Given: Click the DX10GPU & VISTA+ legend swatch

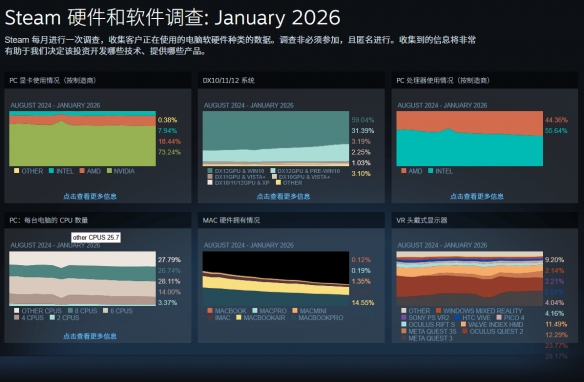Looking at the screenshot, I should [274, 177].
